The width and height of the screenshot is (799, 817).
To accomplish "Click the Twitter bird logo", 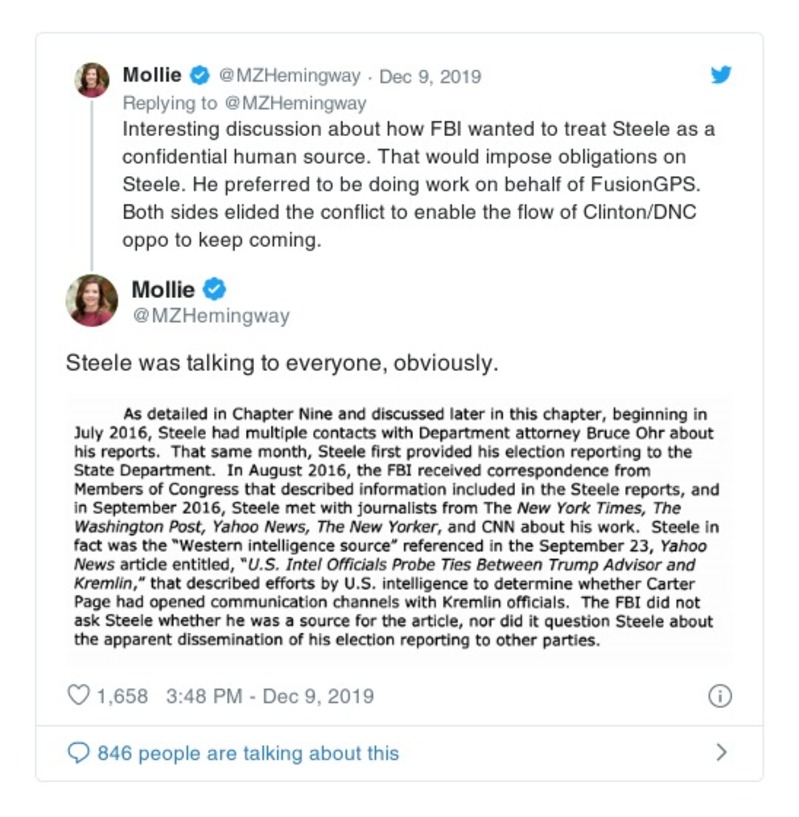I will (721, 75).
